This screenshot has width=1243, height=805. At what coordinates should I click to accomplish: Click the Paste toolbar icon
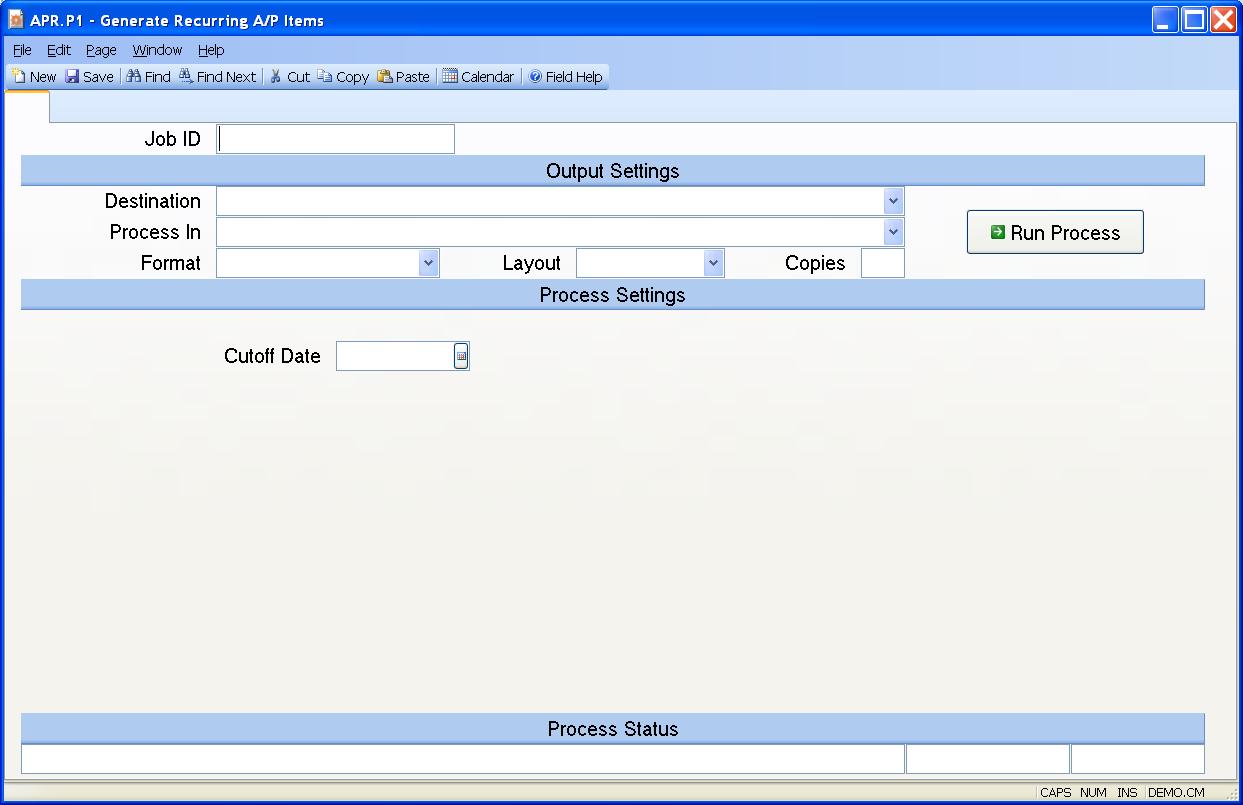(403, 77)
